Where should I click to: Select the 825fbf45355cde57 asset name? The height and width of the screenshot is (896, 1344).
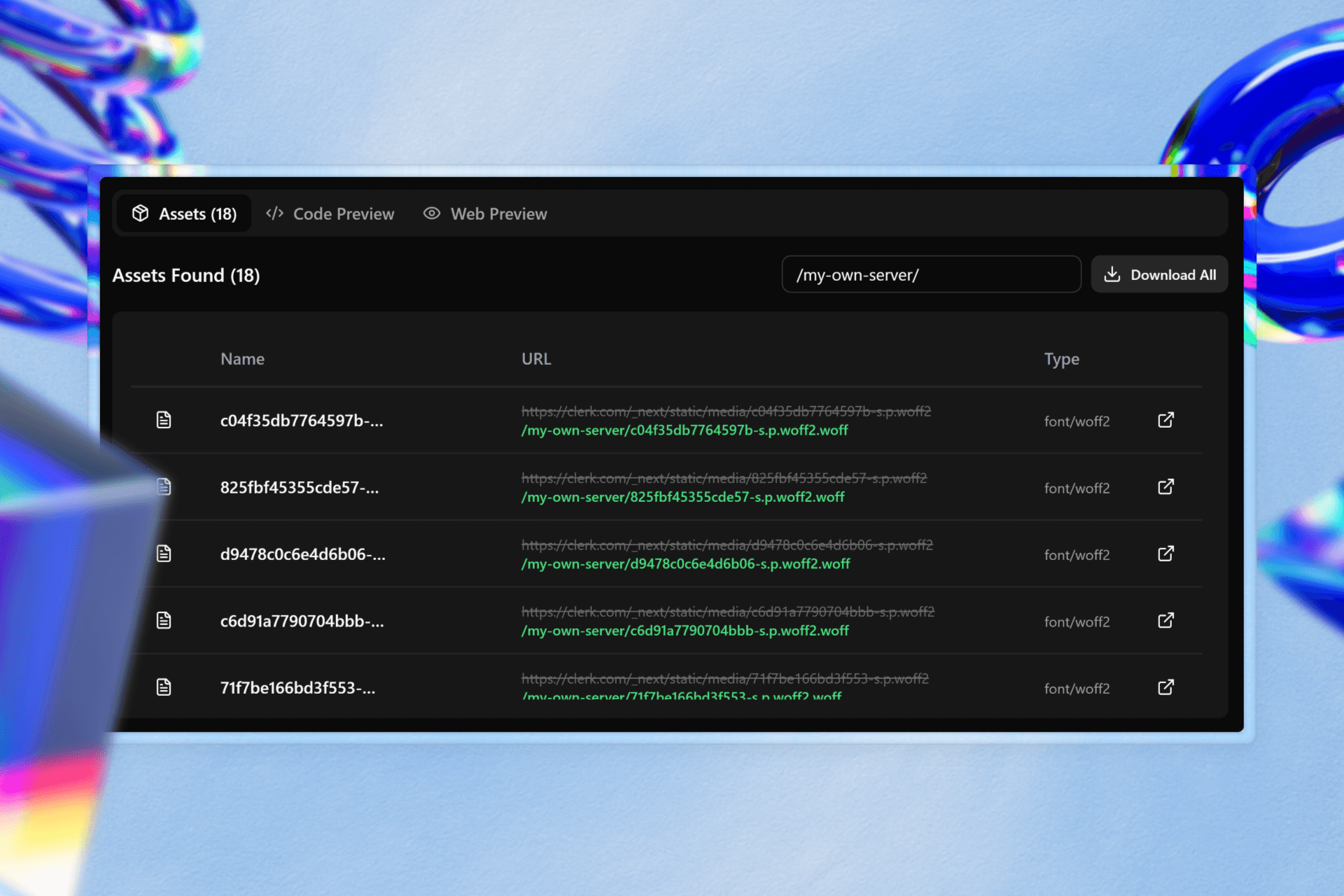pos(300,488)
